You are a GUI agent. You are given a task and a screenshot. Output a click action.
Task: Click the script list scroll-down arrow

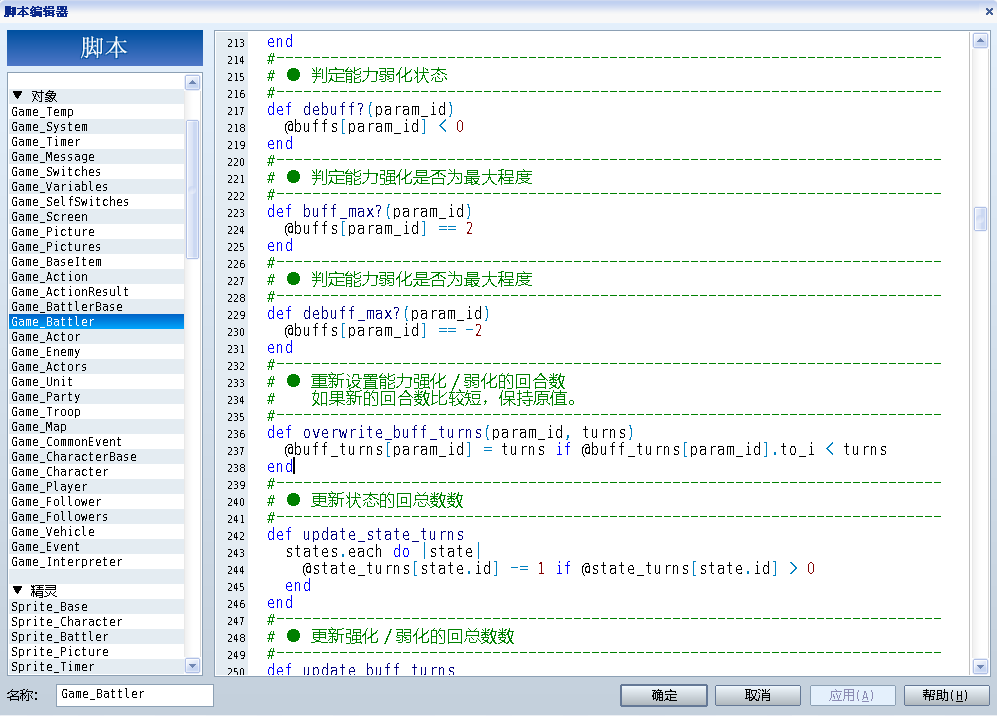coord(192,666)
